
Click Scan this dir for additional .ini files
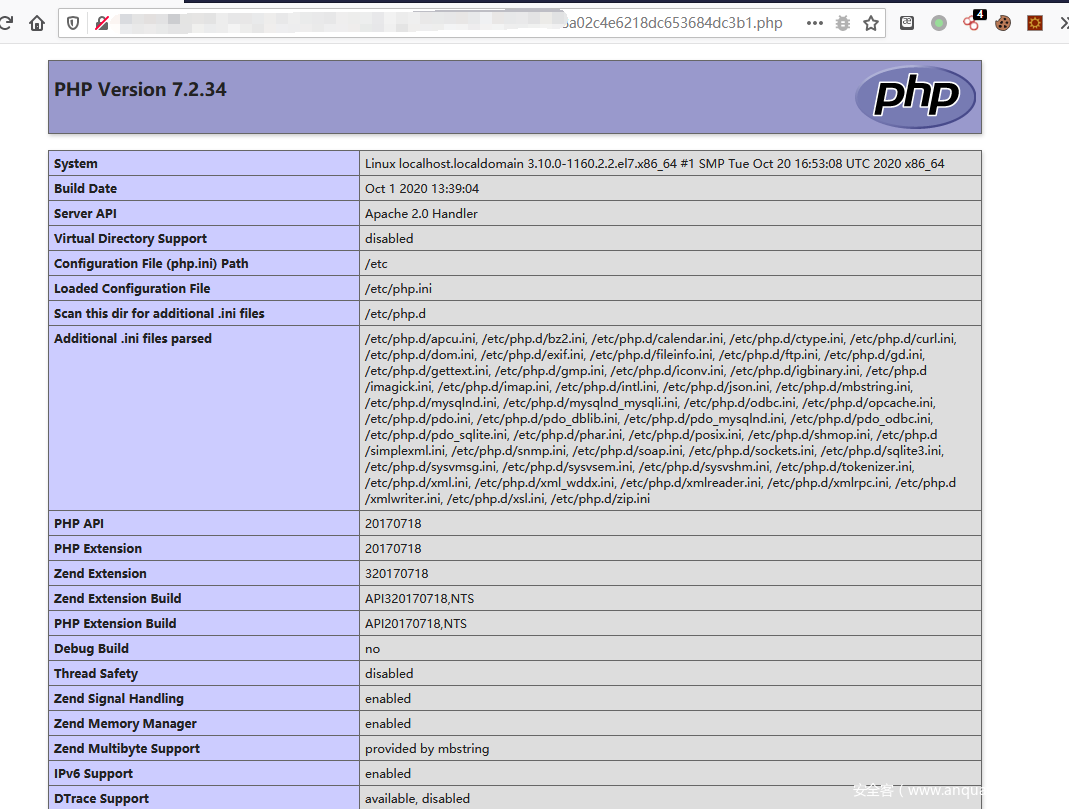(159, 314)
